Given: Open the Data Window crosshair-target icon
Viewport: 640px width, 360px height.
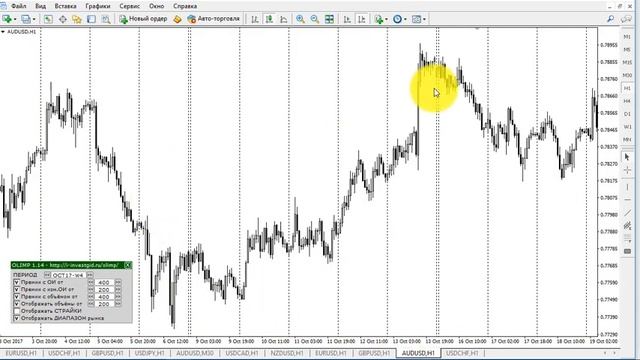Looking at the screenshot, I should [x=62, y=19].
